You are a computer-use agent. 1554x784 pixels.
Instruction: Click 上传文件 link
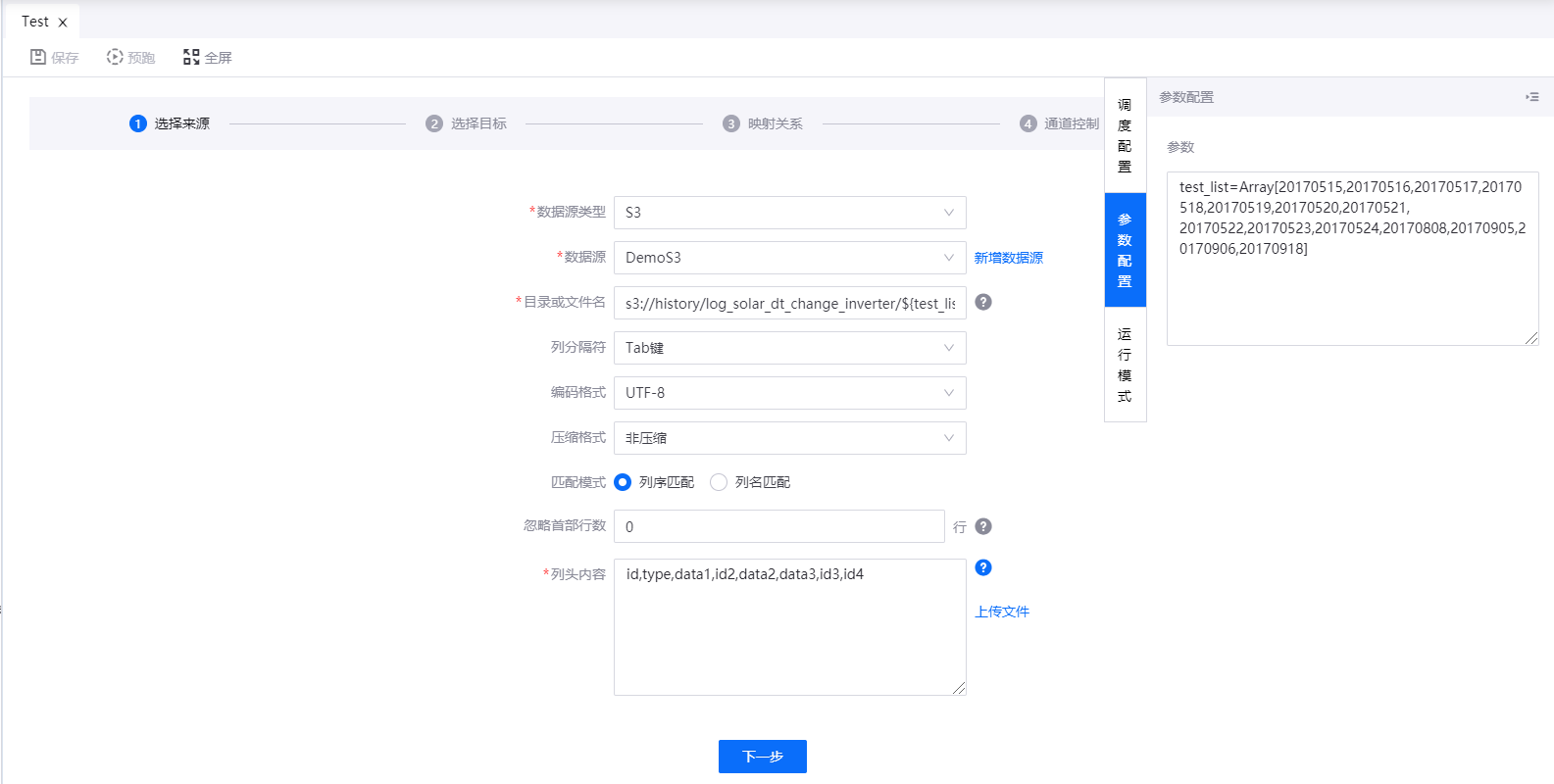click(x=1002, y=612)
